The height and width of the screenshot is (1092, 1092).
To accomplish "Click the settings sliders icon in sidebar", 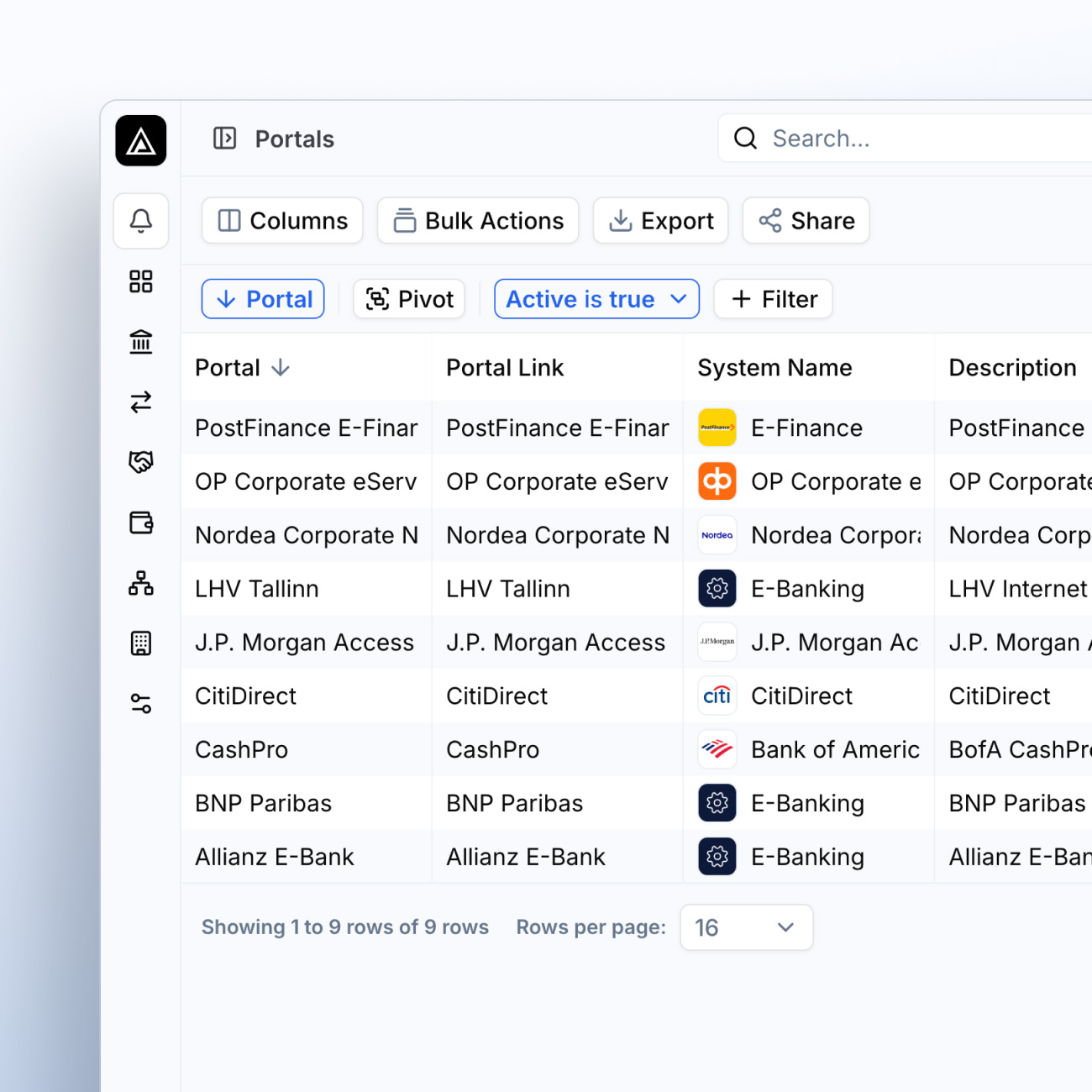I will pos(141,703).
